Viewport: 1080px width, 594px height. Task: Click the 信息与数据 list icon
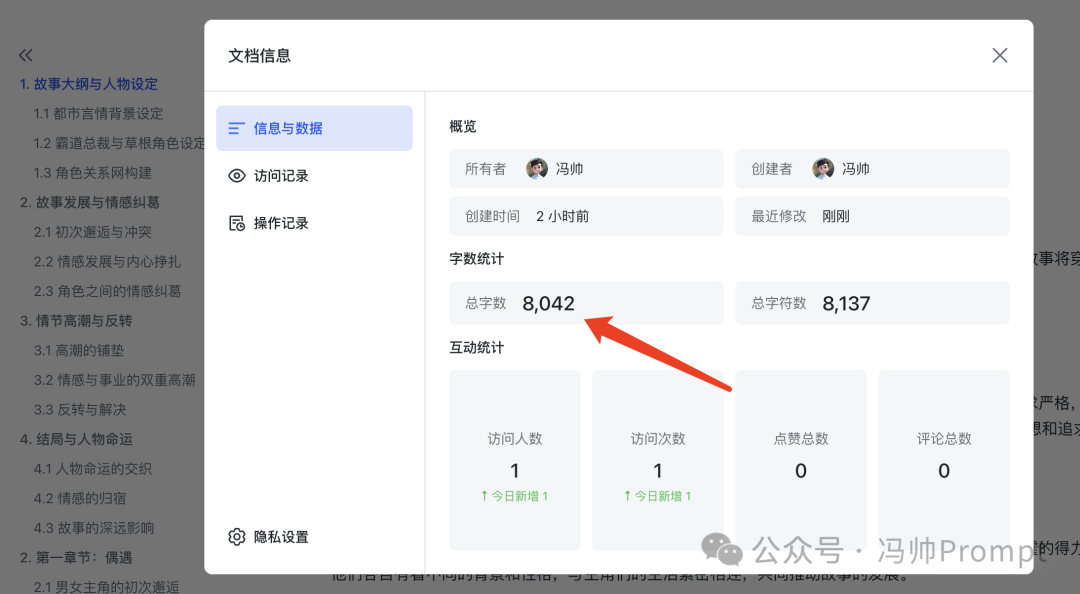click(236, 128)
